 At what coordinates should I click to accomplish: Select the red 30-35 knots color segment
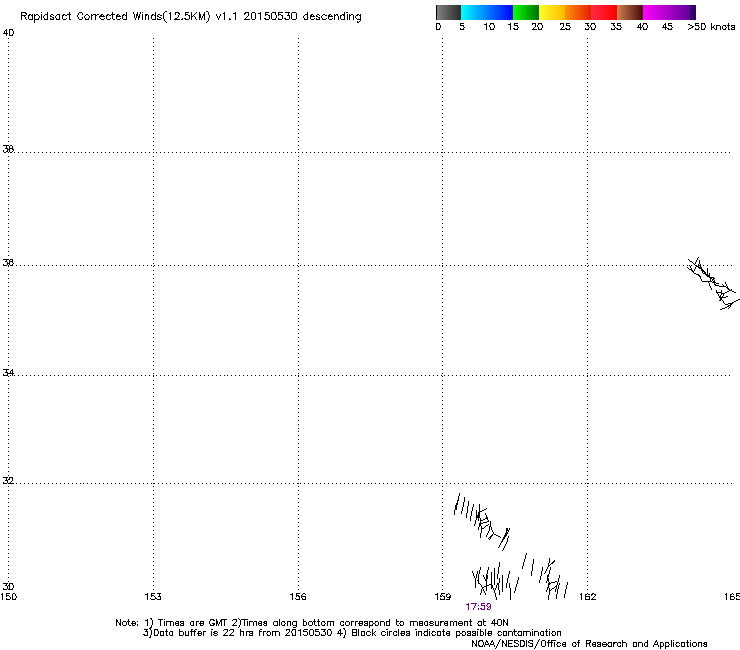(x=604, y=12)
